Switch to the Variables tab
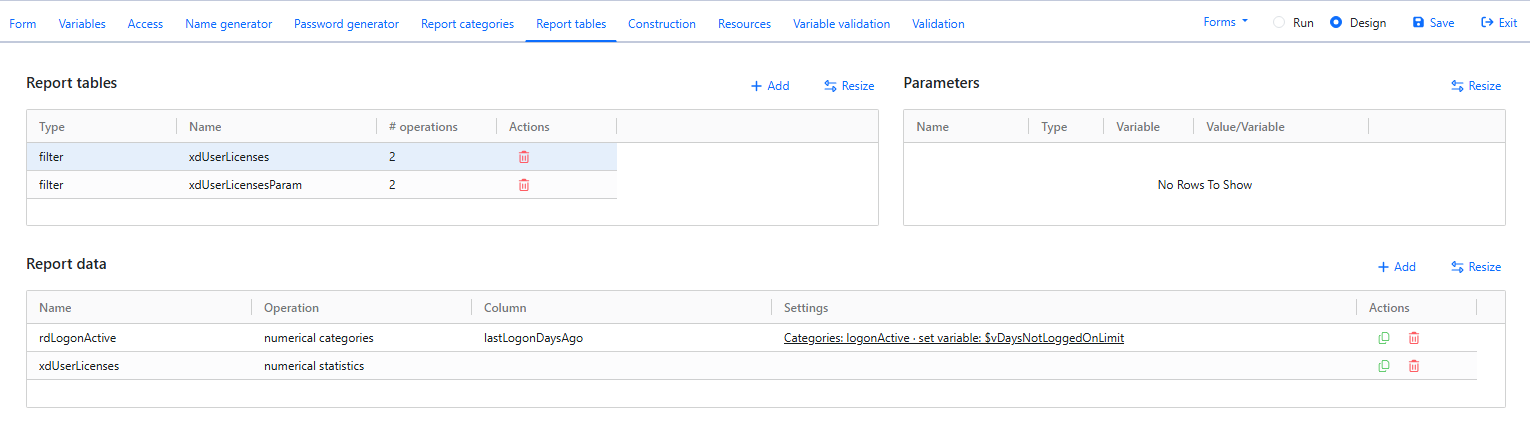Image resolution: width=1530 pixels, height=445 pixels. pos(82,24)
